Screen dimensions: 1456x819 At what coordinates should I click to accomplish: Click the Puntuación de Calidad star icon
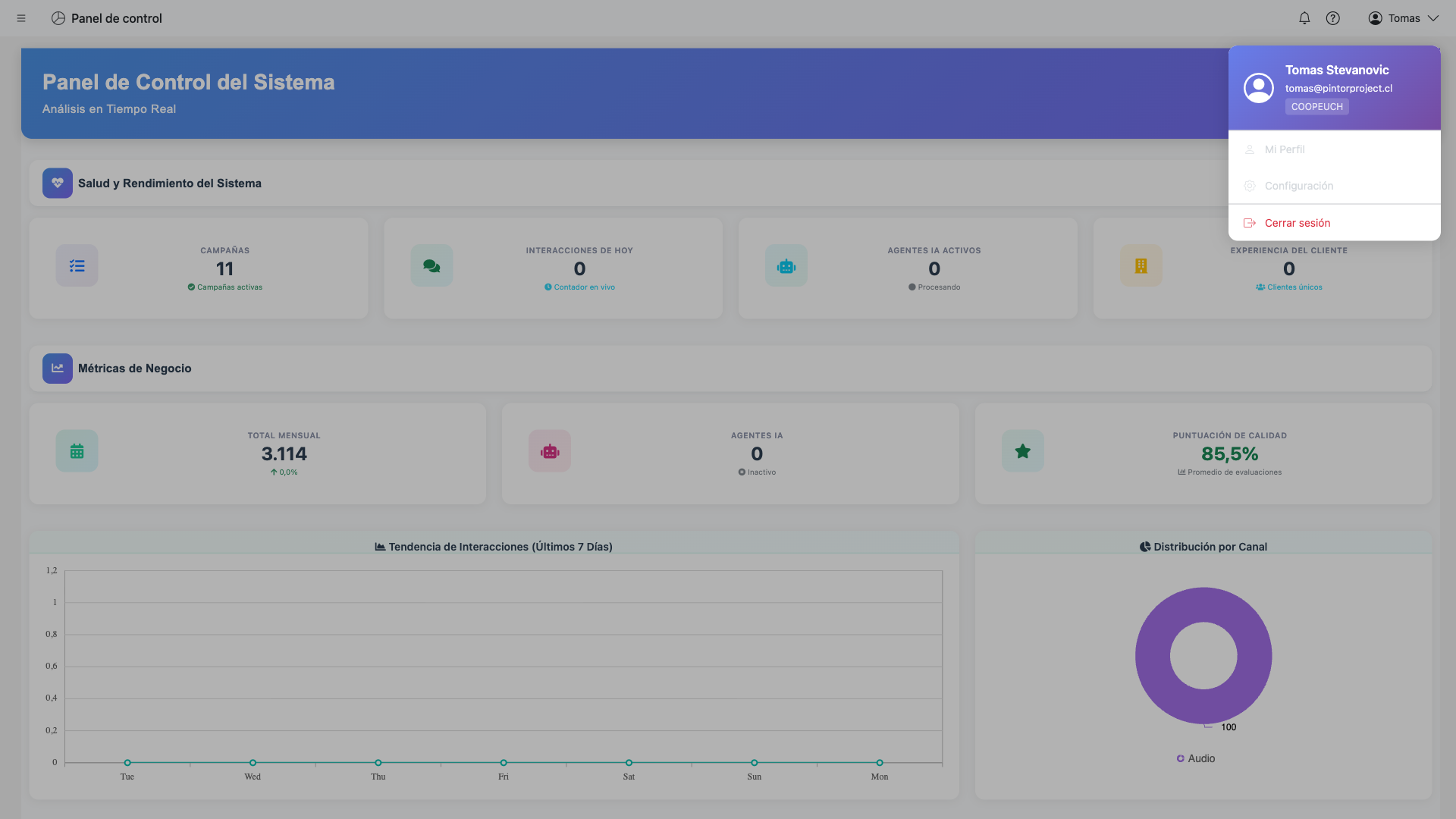[x=1022, y=451]
